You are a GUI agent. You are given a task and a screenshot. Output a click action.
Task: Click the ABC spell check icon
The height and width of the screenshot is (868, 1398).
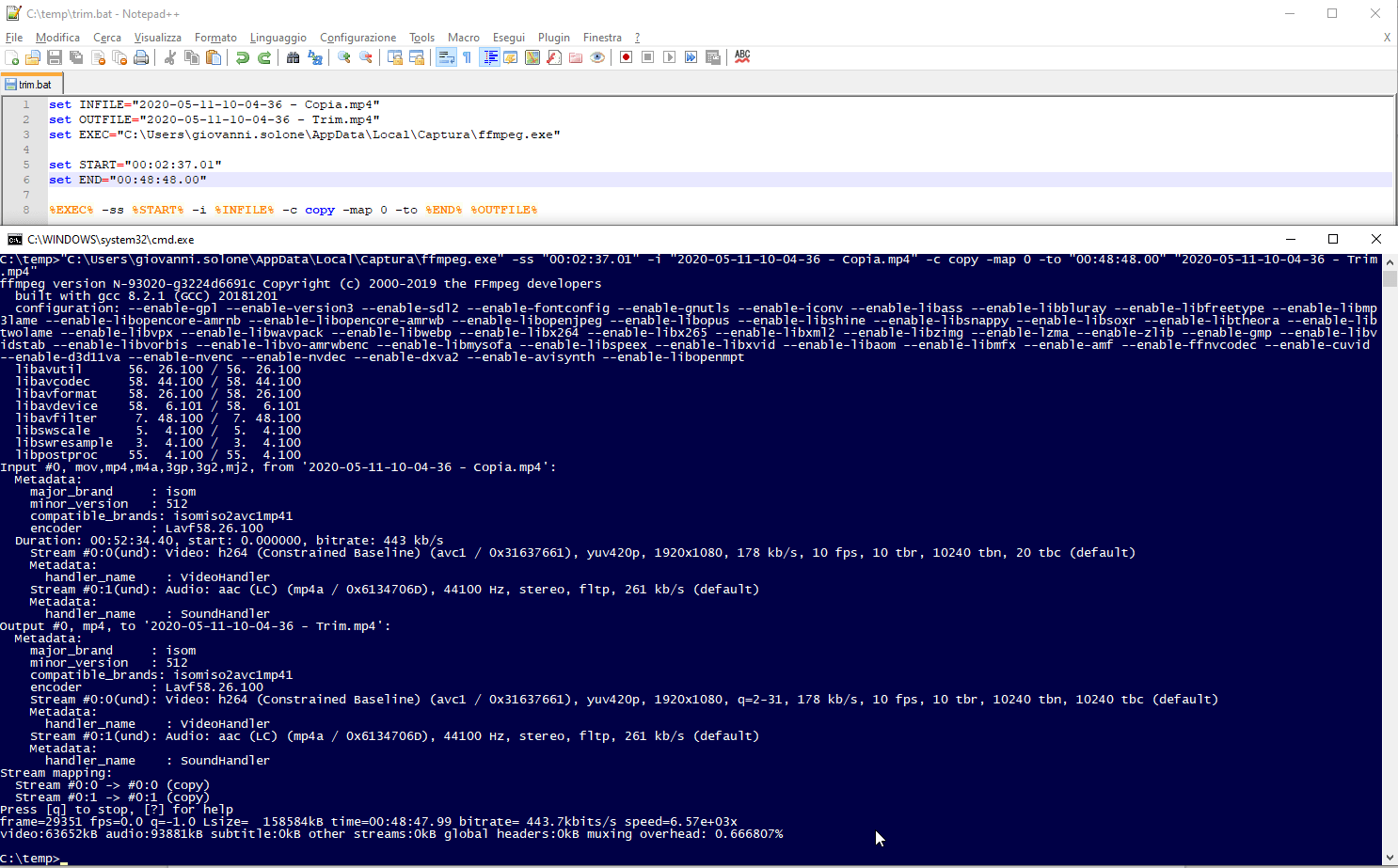[x=742, y=57]
